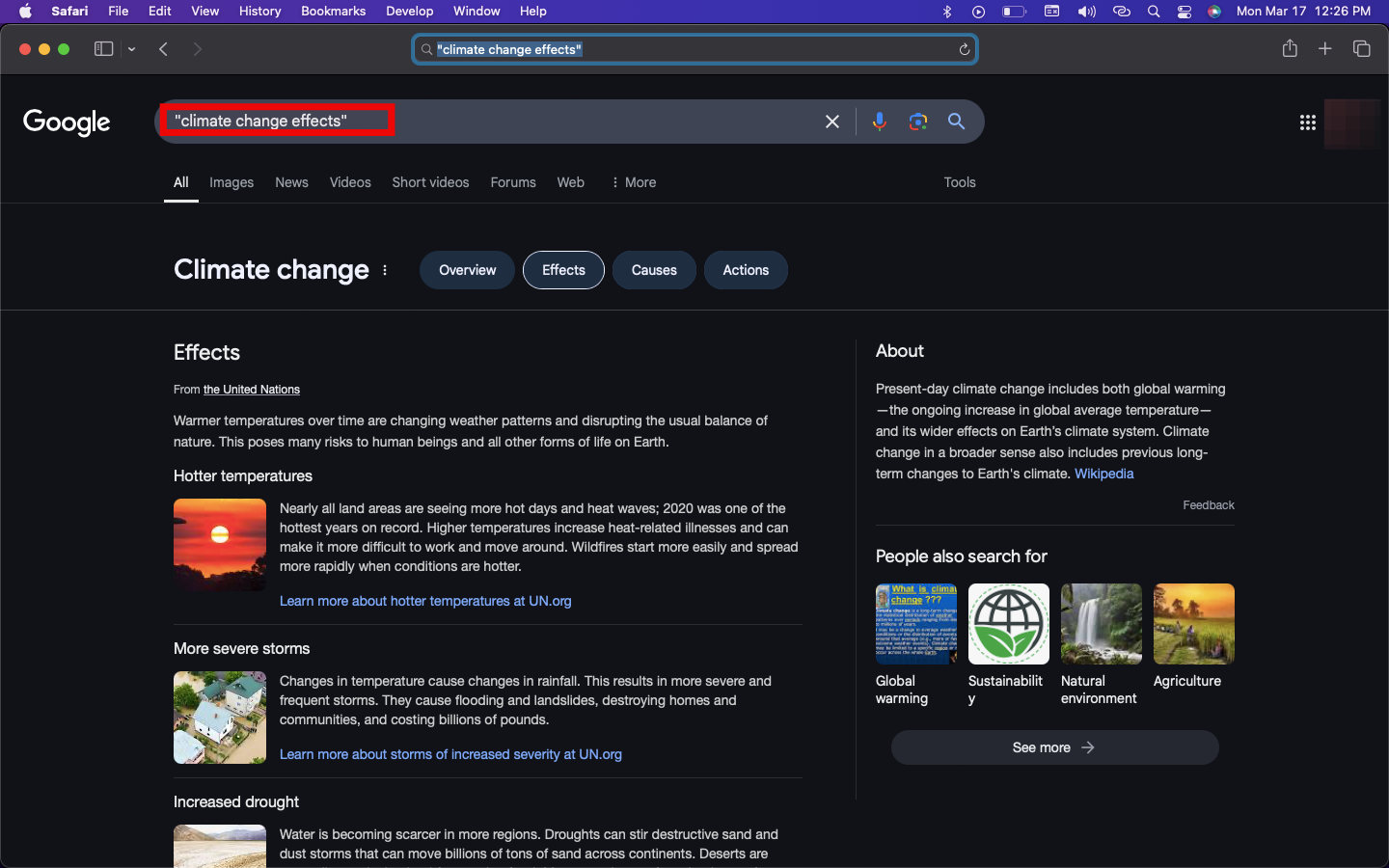Open the History menu
The height and width of the screenshot is (868, 1389).
tap(259, 12)
